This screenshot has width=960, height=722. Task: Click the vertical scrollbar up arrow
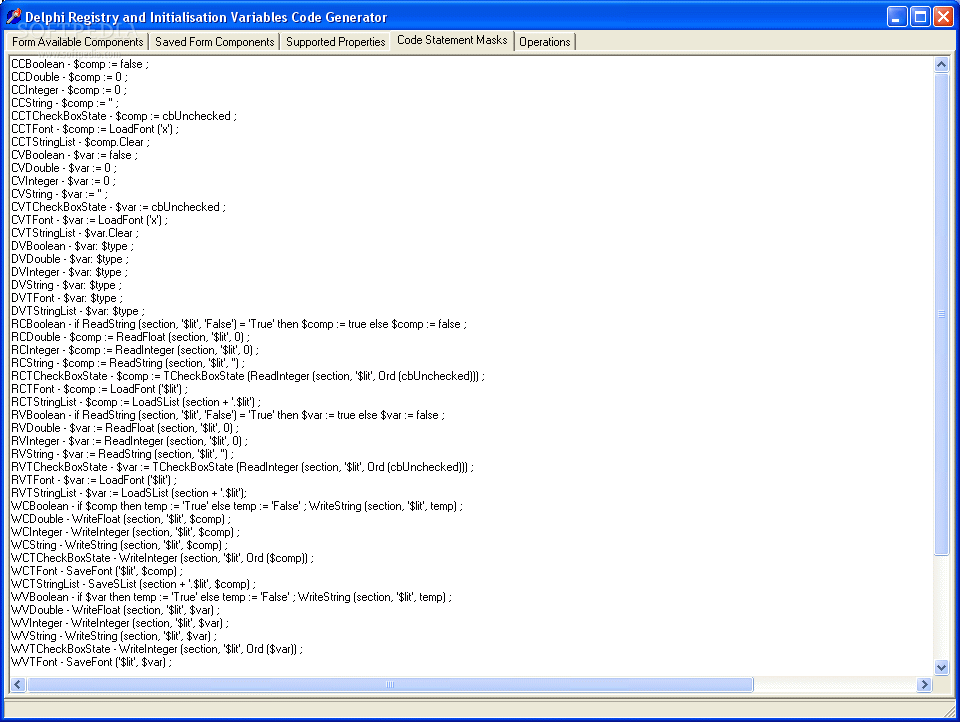pyautogui.click(x=941, y=64)
